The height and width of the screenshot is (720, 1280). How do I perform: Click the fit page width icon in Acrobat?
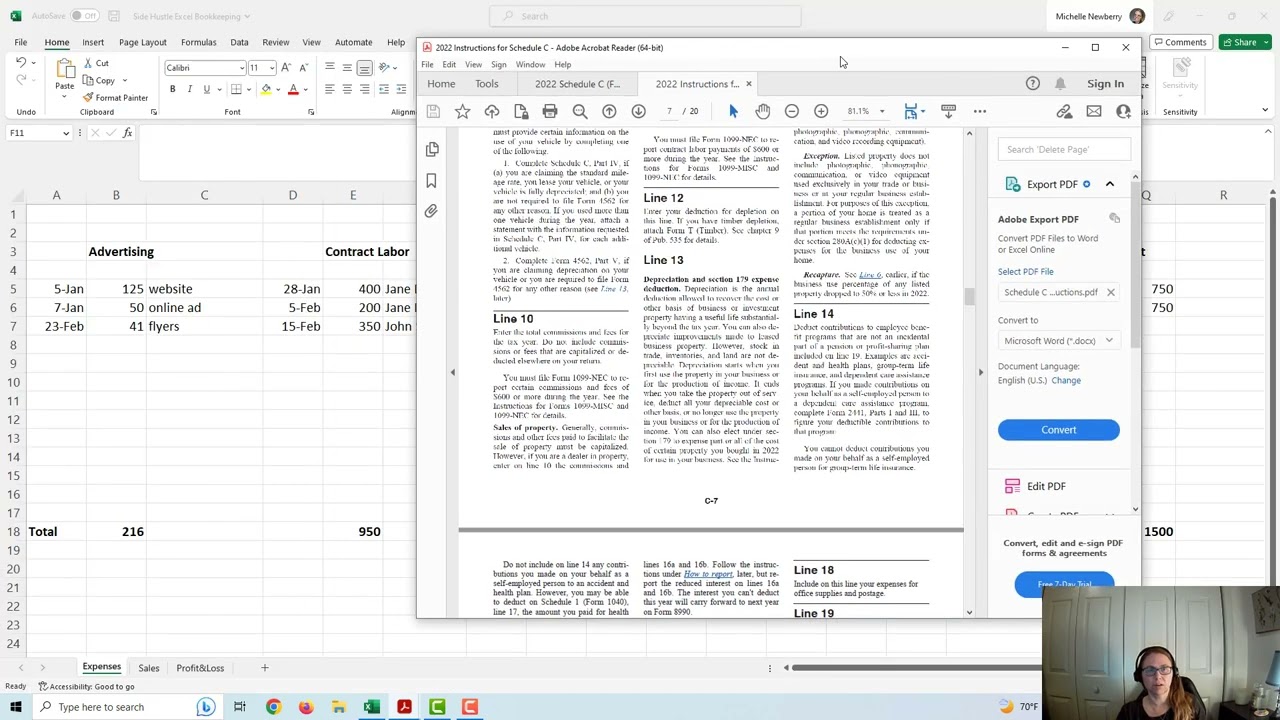coord(910,111)
